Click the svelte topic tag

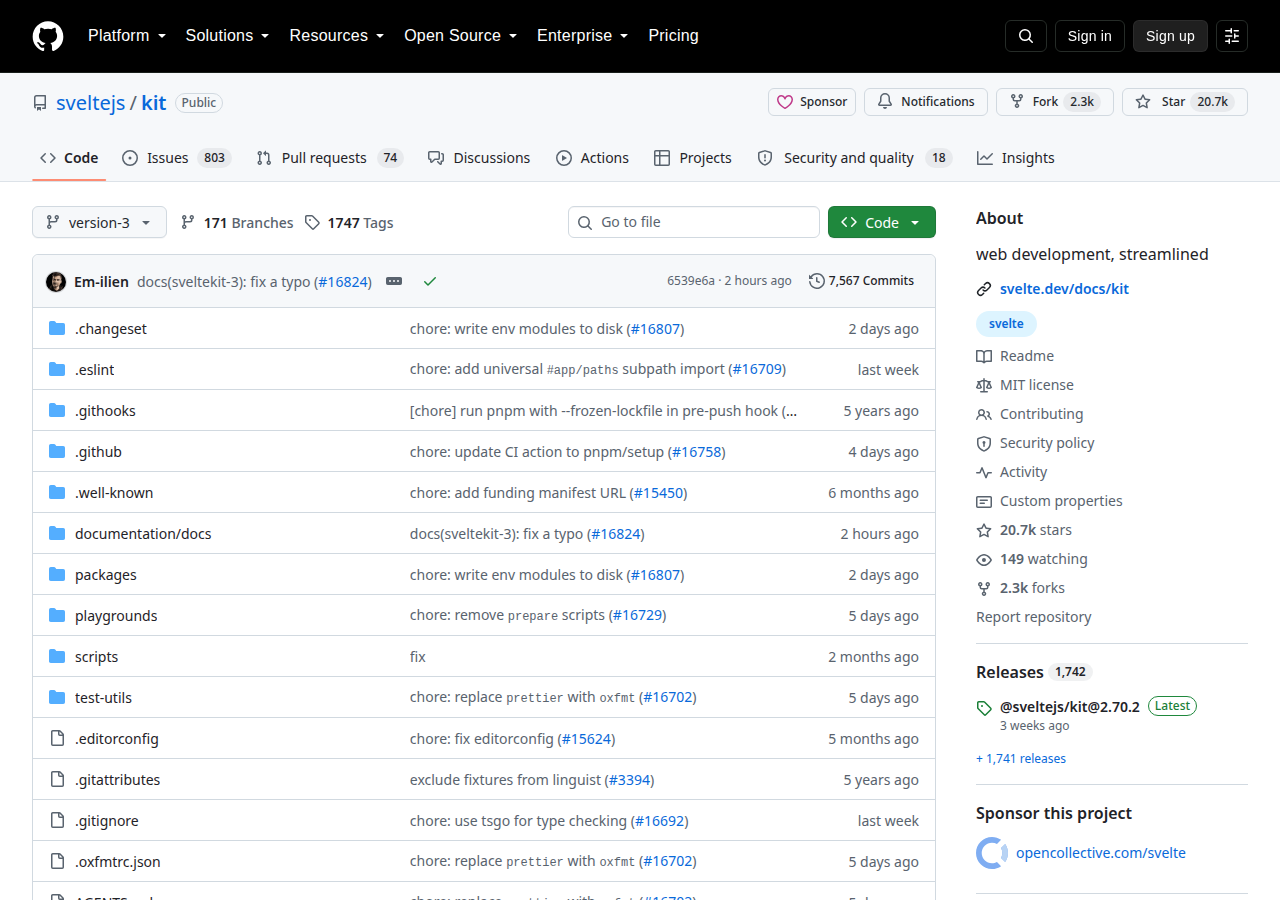[x=1006, y=324]
